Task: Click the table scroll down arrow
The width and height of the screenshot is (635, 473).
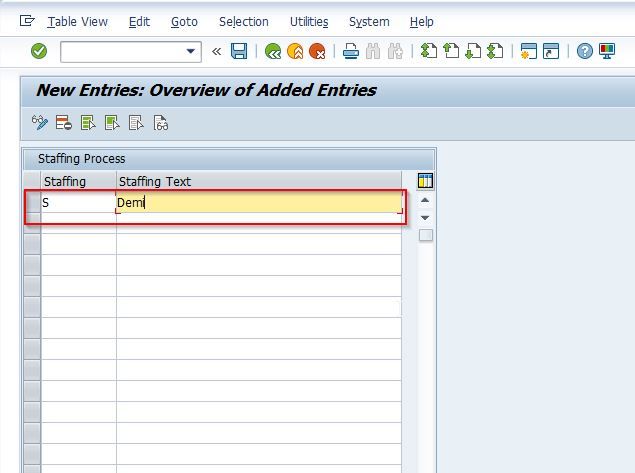Action: coord(425,218)
